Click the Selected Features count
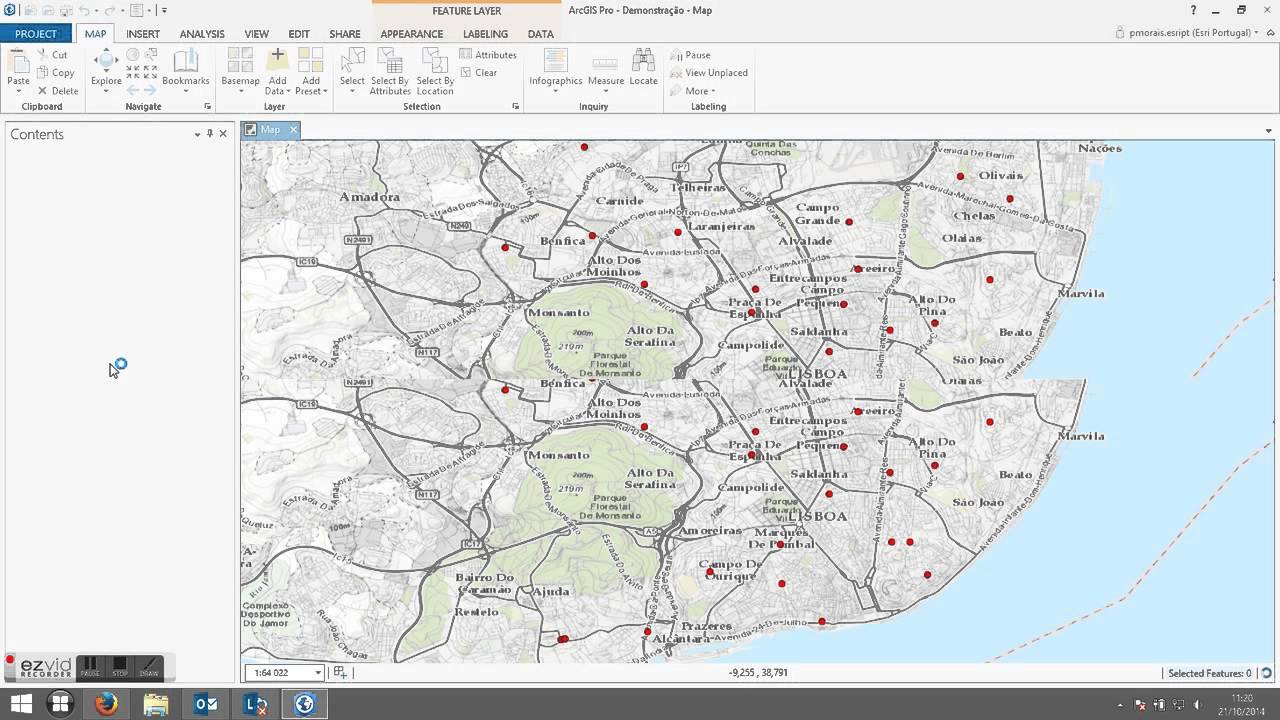 pos(1209,673)
